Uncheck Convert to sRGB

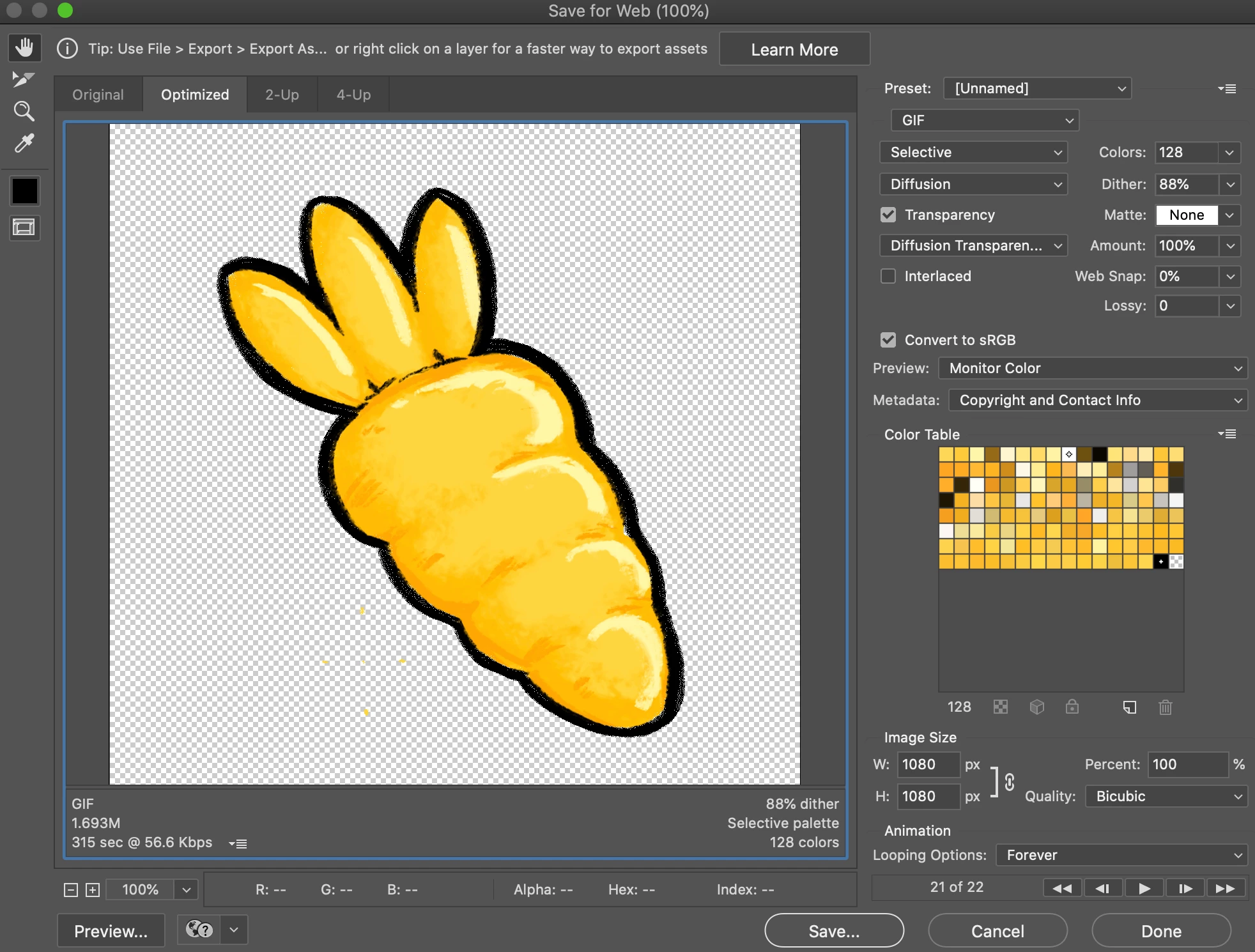coord(888,340)
